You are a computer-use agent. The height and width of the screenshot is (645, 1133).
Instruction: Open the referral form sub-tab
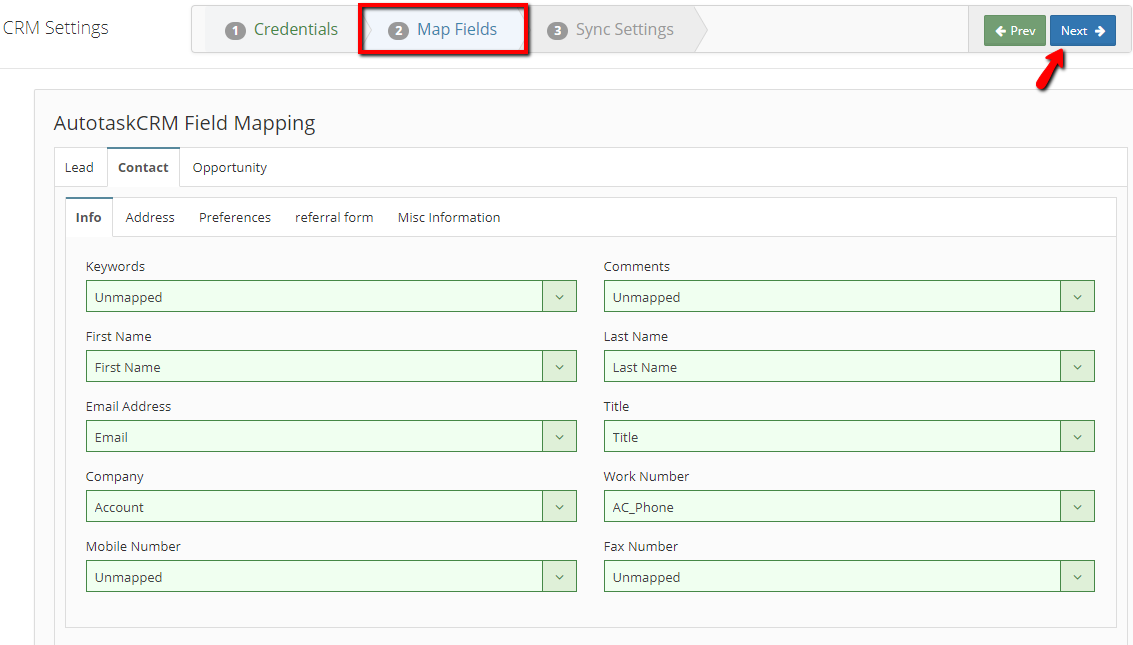[x=334, y=217]
